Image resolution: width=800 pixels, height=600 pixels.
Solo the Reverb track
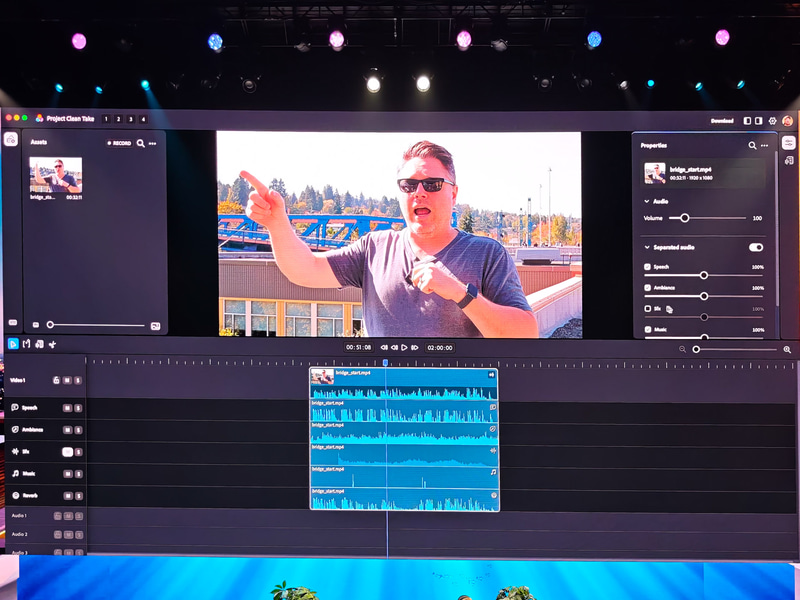click(x=78, y=496)
